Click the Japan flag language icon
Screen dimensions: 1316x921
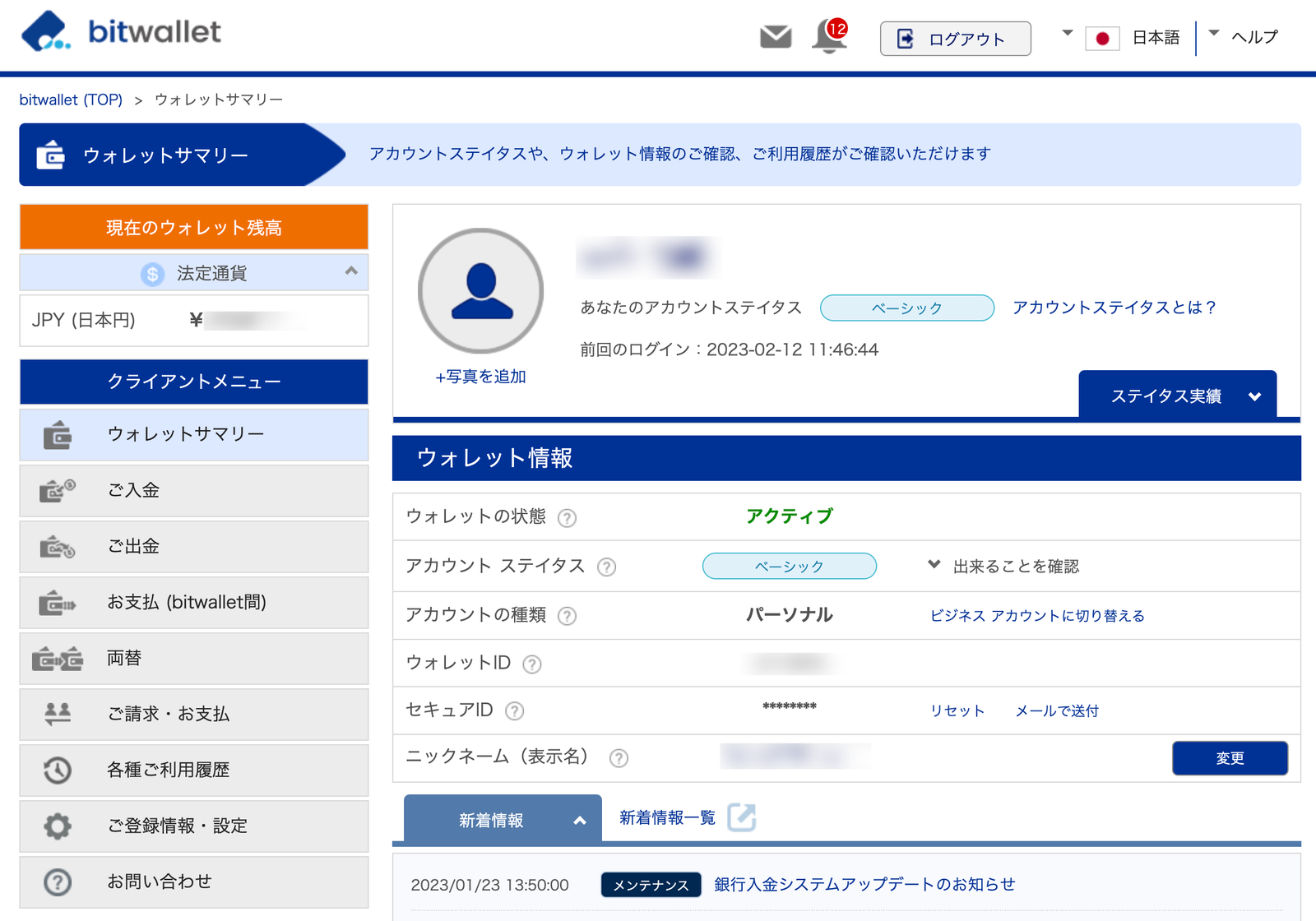coord(1102,38)
